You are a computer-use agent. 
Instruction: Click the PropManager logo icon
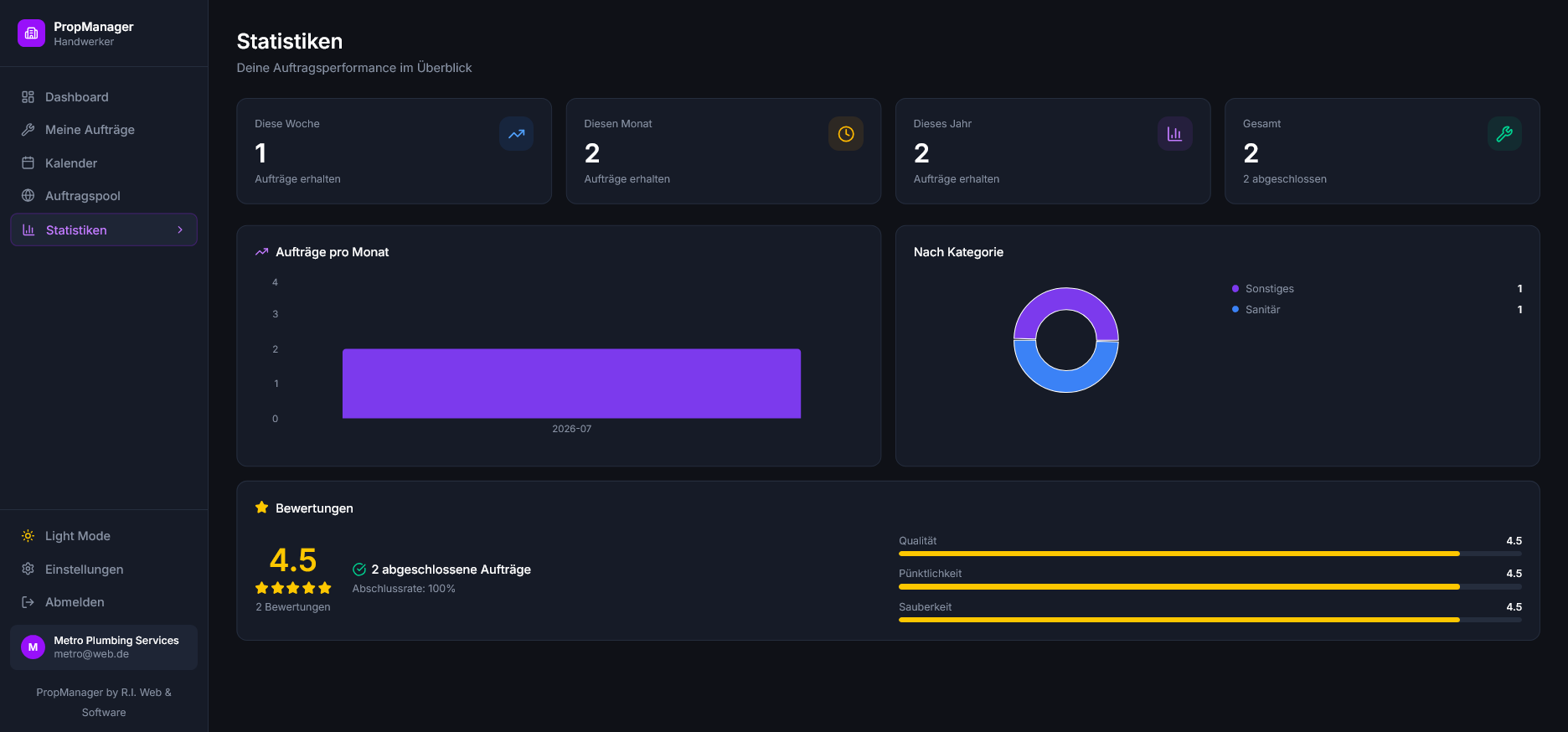click(x=31, y=34)
